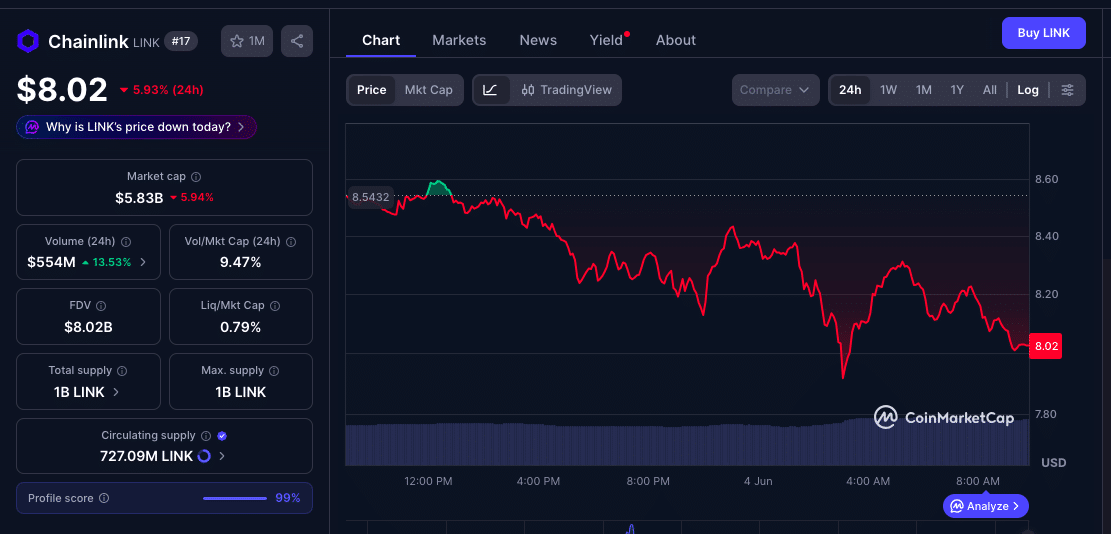
Task: Select 1Y time range
Action: (x=957, y=90)
